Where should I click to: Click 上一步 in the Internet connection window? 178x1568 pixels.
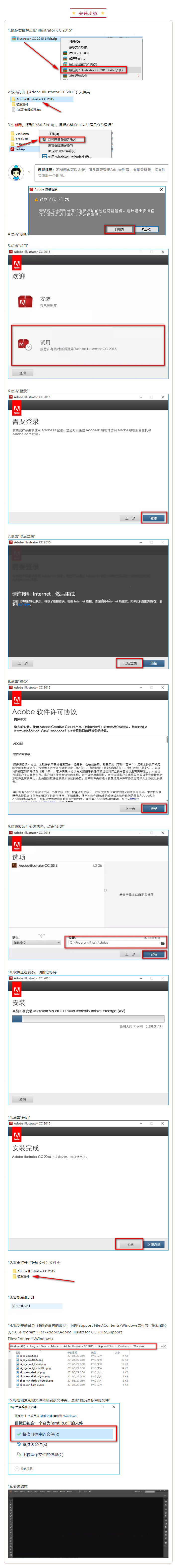tap(23, 664)
